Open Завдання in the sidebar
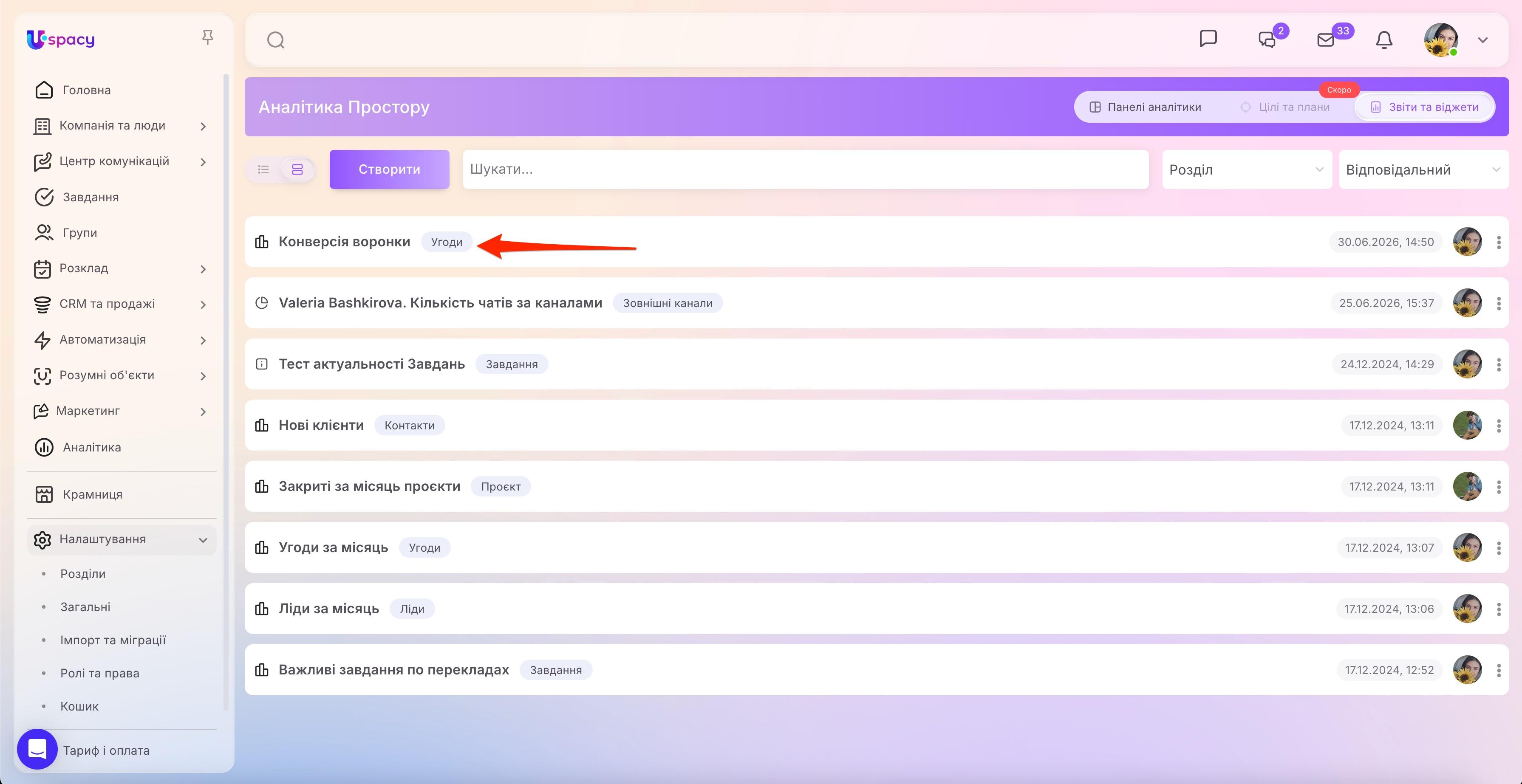The image size is (1522, 784). pyautogui.click(x=91, y=197)
